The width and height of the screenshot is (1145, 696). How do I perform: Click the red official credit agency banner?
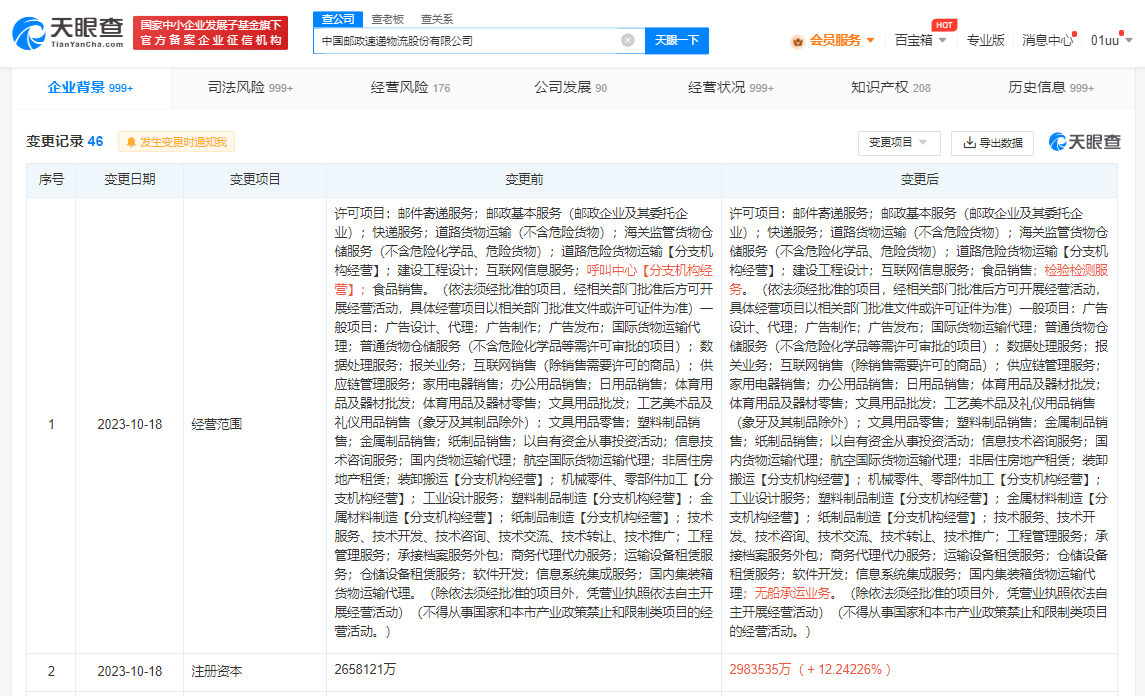click(x=210, y=33)
